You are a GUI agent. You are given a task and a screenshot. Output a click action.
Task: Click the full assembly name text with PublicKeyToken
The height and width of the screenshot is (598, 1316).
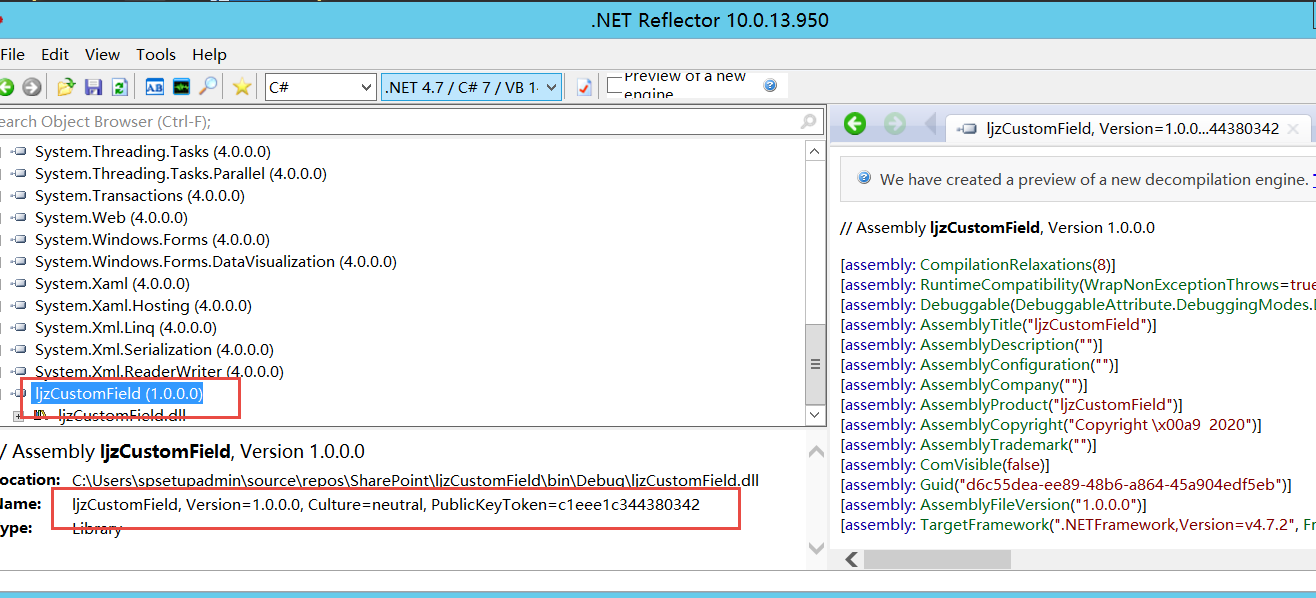[x=386, y=505]
